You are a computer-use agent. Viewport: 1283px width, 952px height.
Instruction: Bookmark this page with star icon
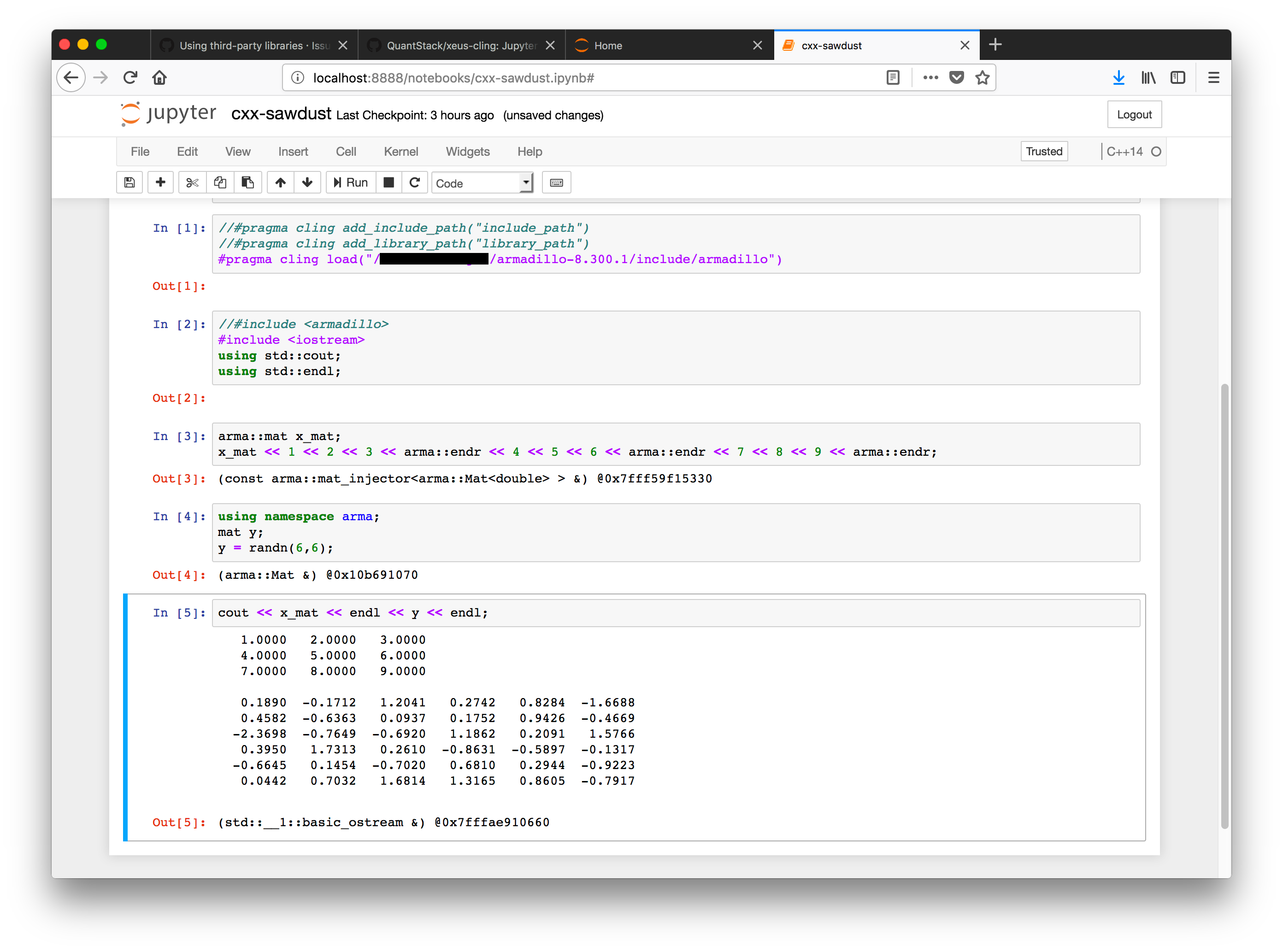coord(982,78)
